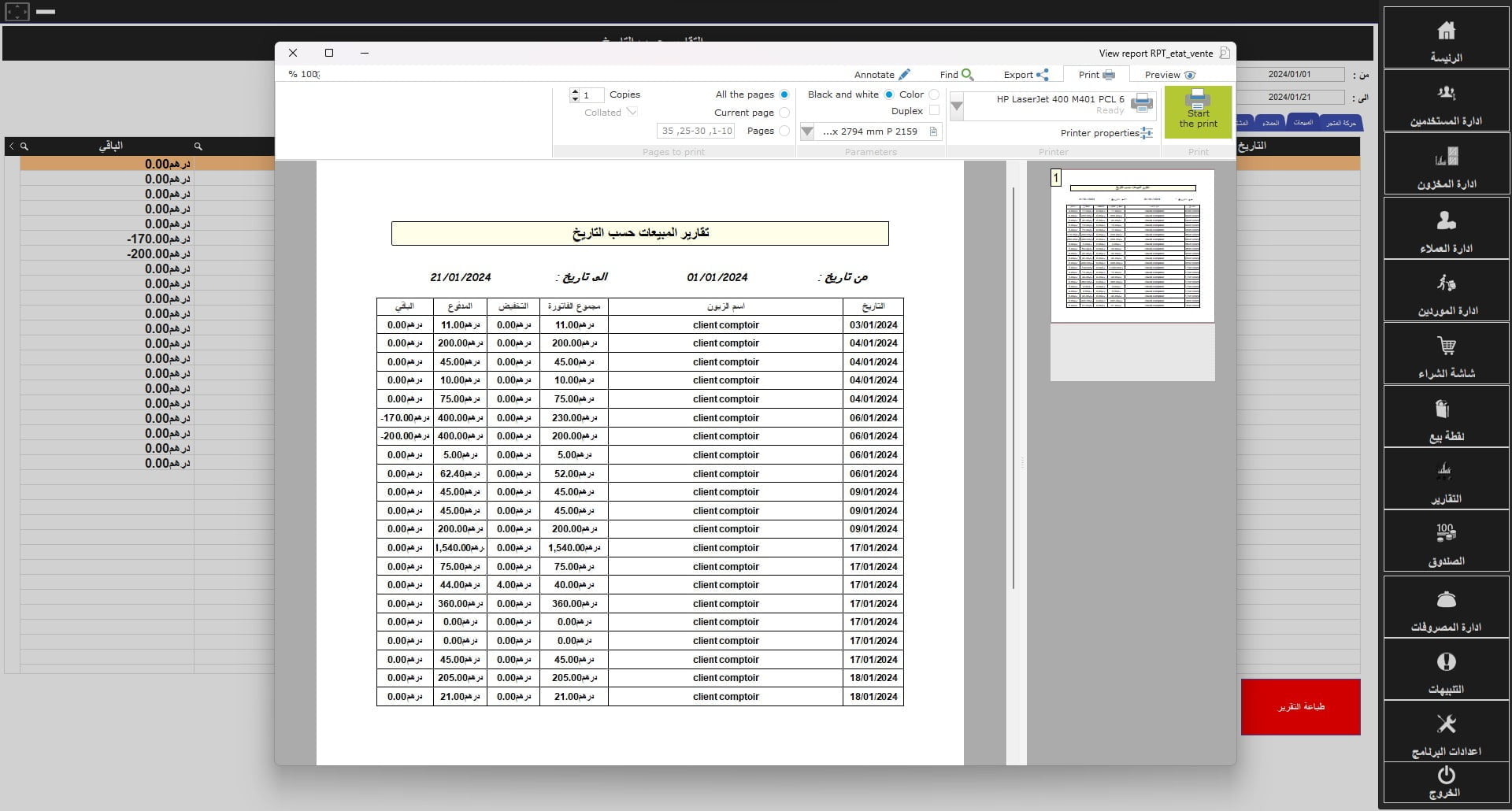Click the Find magnifier icon

[968, 75]
